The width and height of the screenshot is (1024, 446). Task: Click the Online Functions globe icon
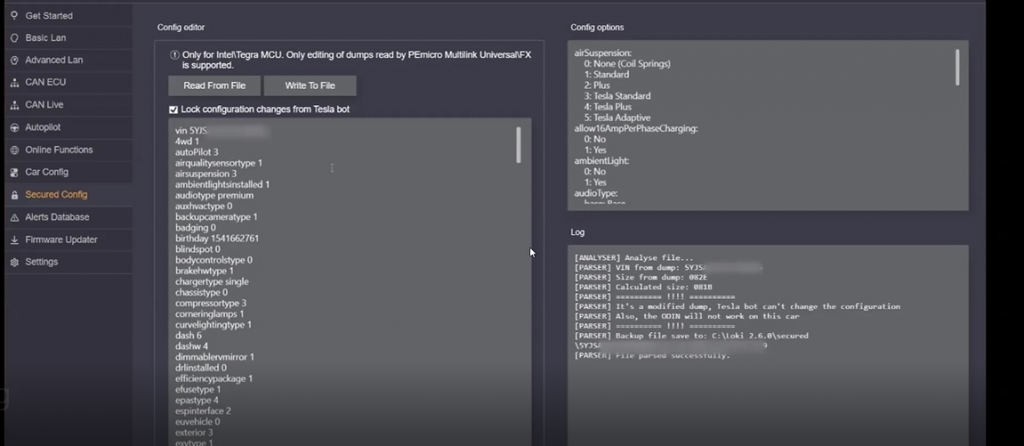point(13,150)
